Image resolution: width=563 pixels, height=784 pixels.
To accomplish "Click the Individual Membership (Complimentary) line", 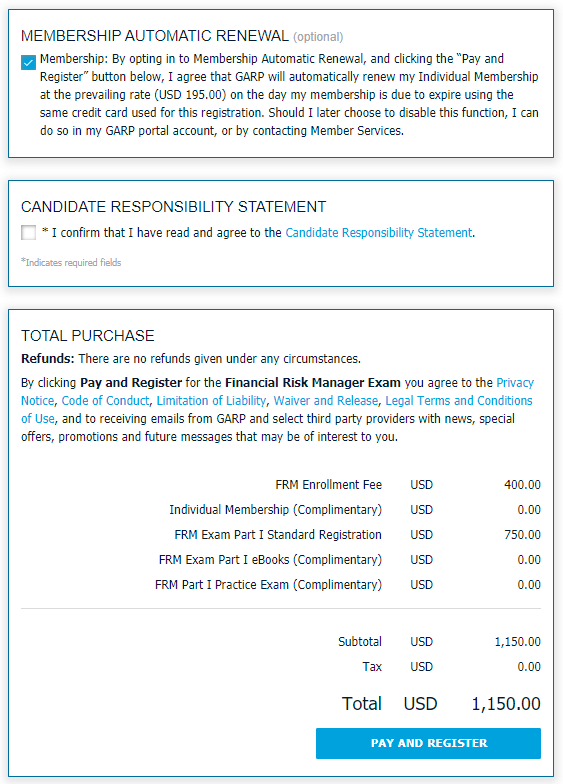I will [355, 510].
